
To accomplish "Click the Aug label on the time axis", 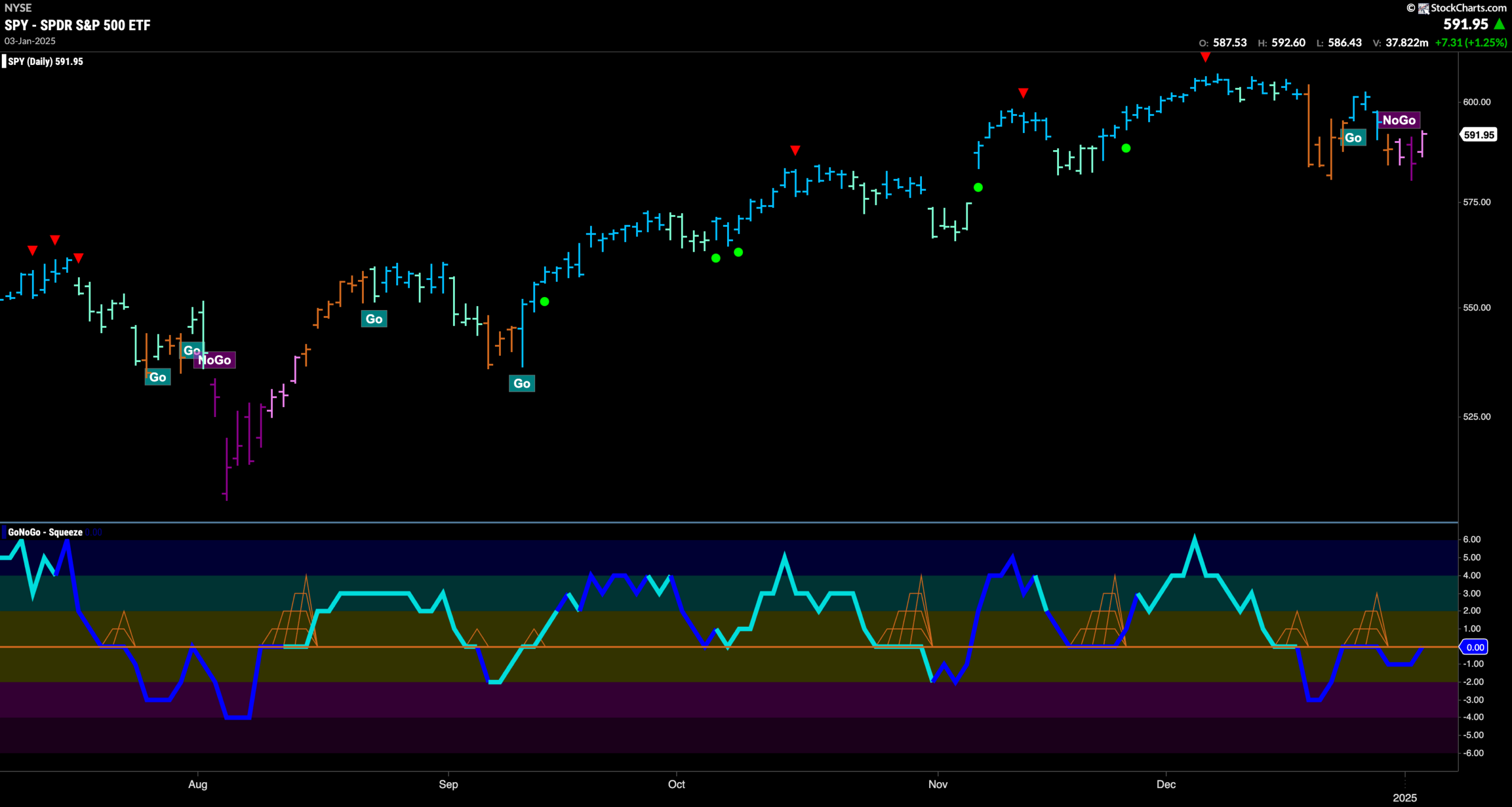I will point(198,785).
